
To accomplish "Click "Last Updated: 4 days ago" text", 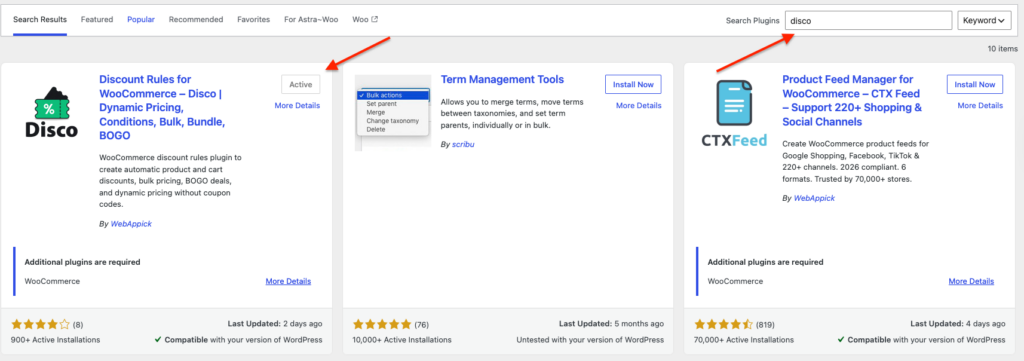I will click(958, 323).
